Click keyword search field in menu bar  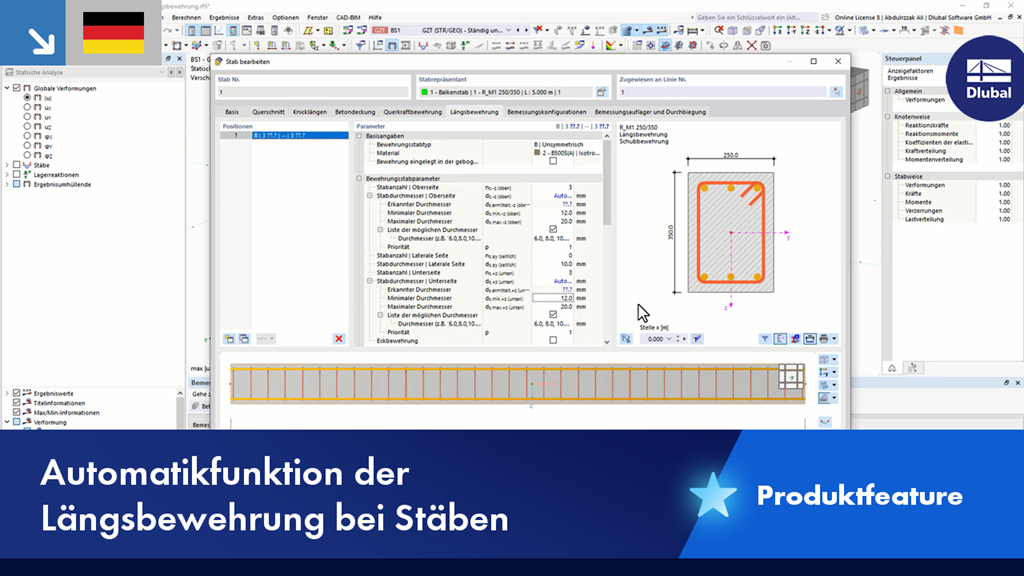click(x=756, y=18)
